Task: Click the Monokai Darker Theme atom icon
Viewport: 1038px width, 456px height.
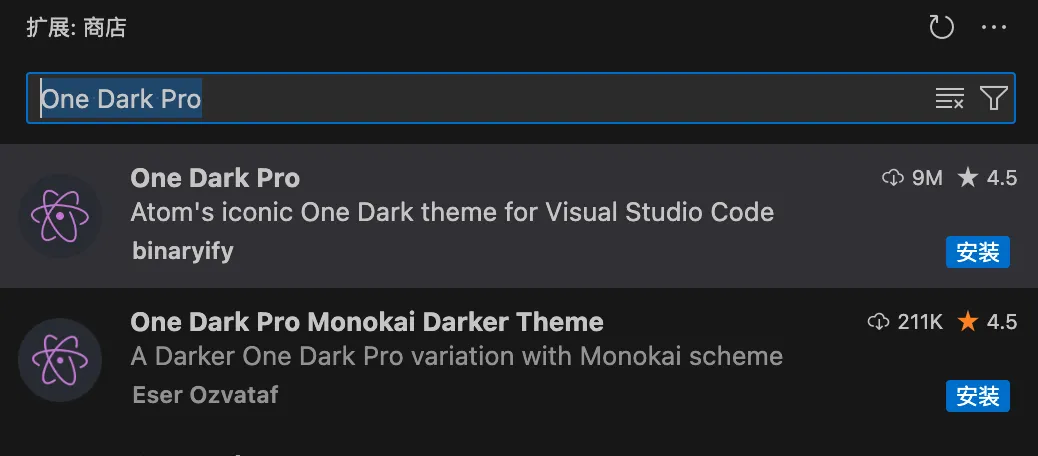Action: coord(60,359)
